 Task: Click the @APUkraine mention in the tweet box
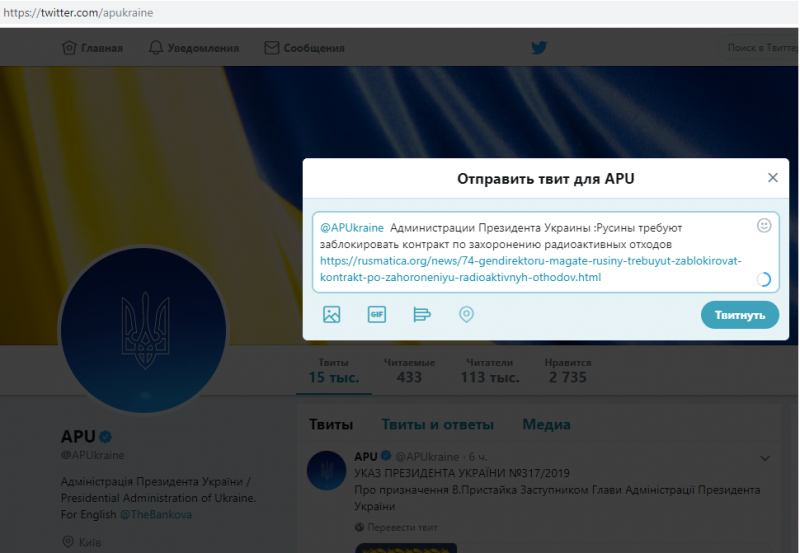(x=352, y=228)
